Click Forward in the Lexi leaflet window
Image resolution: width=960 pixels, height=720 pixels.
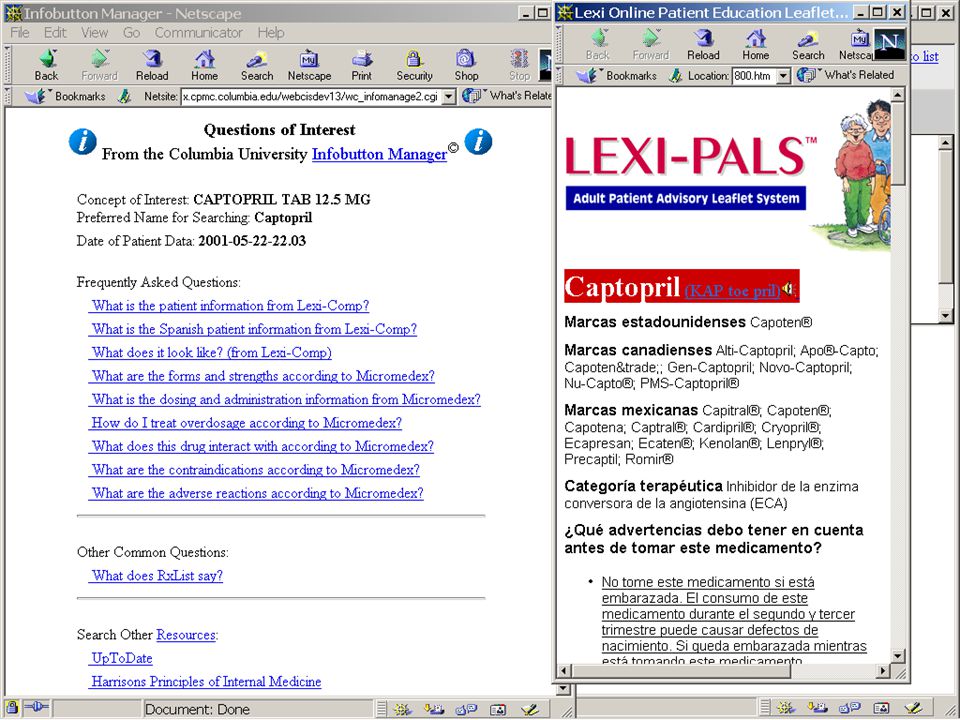651,45
